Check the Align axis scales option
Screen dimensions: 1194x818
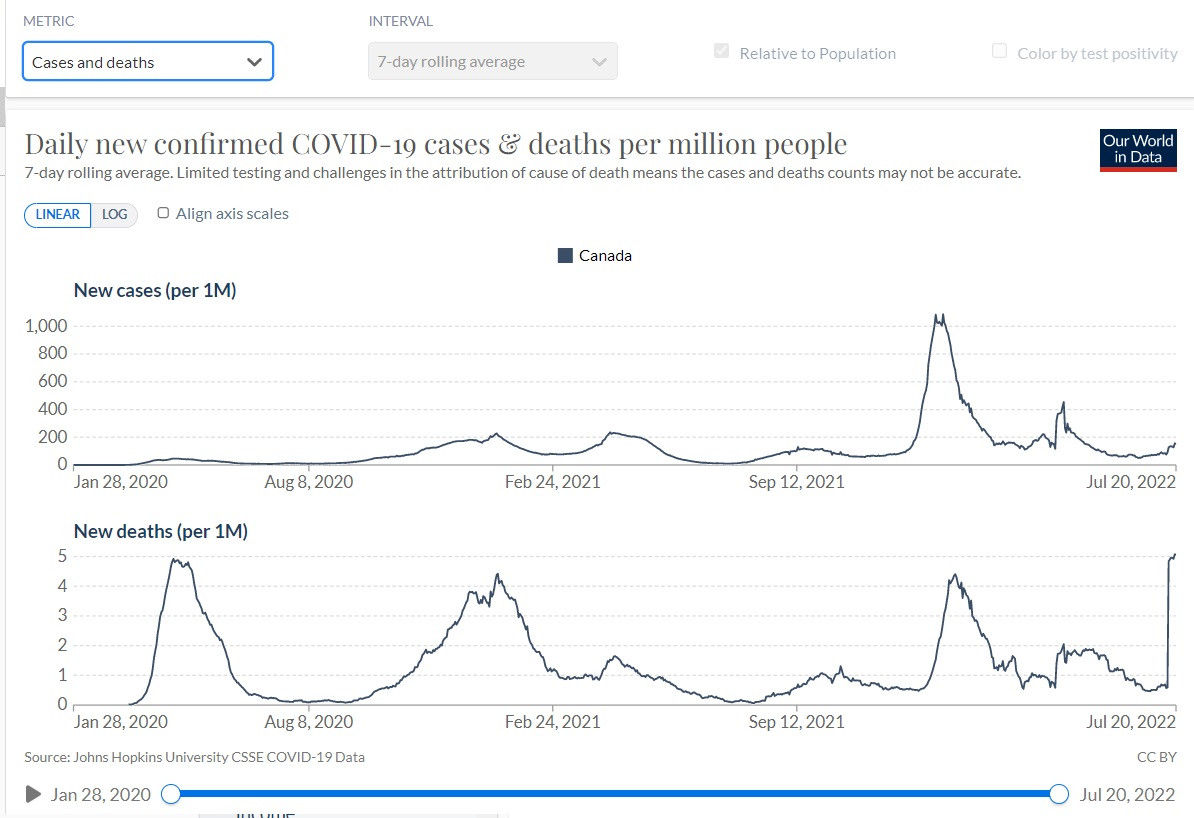click(x=164, y=213)
